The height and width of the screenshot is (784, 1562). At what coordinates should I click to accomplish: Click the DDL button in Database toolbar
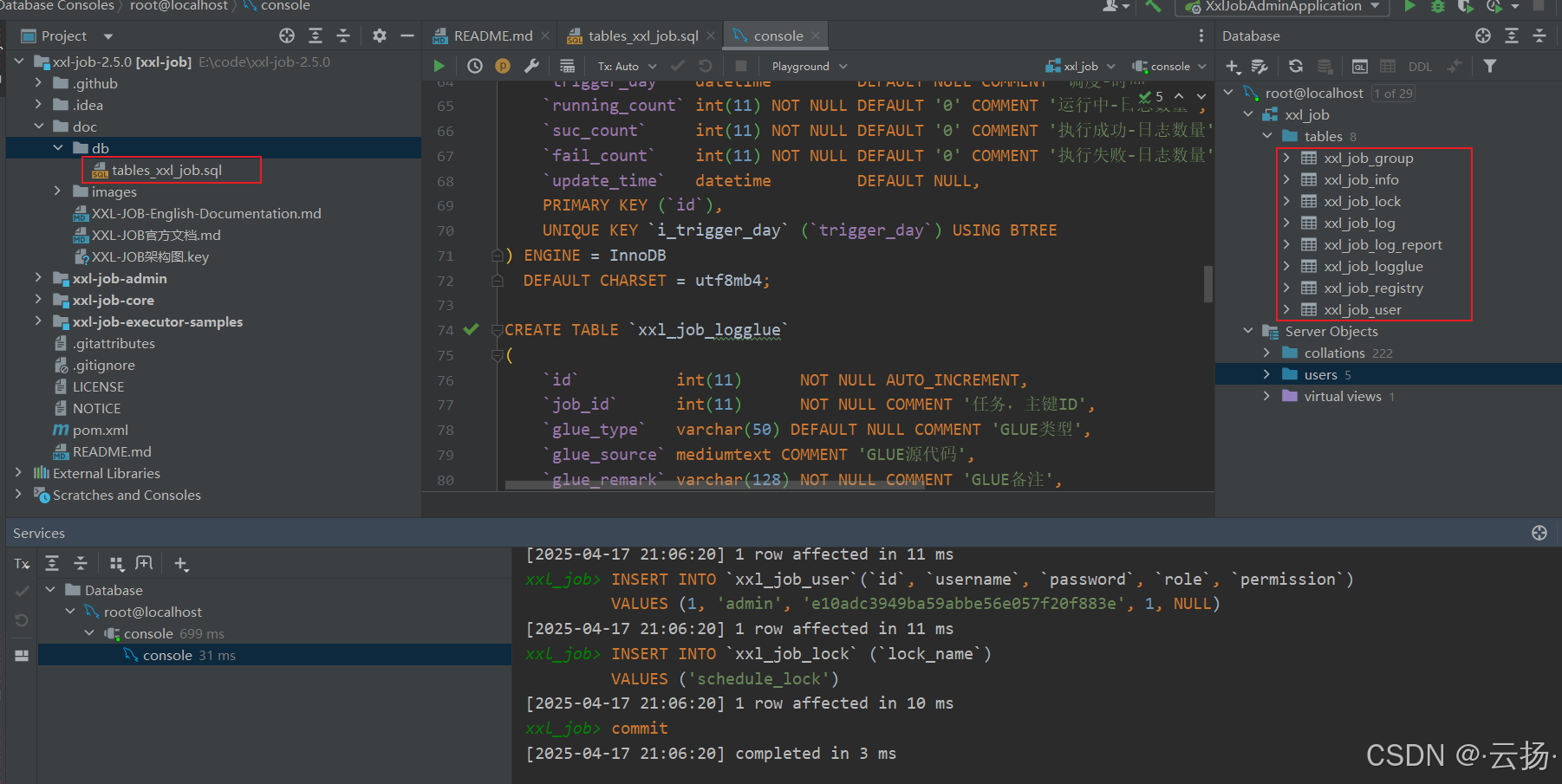coord(1420,67)
